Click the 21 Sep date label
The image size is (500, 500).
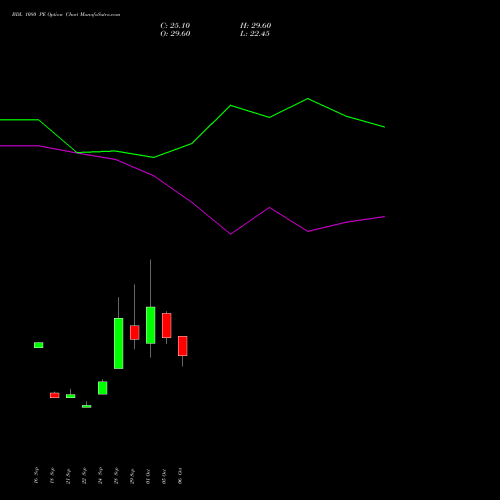68,476
